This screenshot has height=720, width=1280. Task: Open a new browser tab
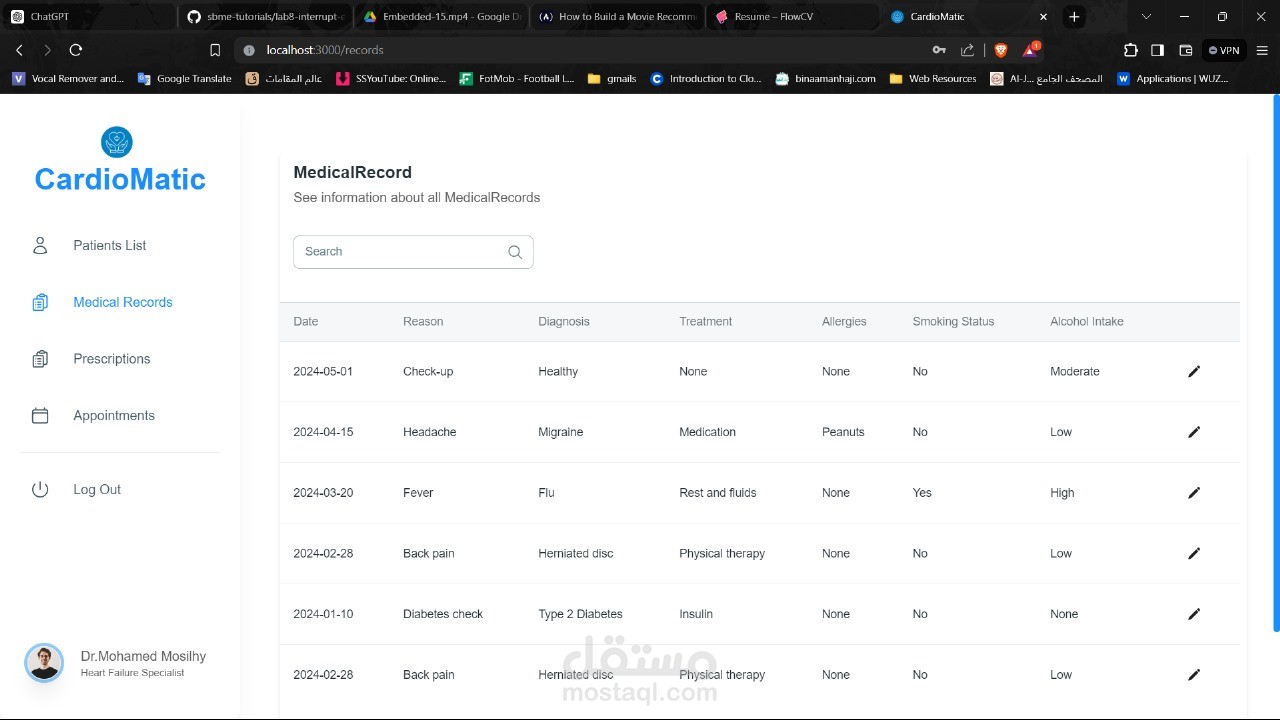(x=1074, y=17)
